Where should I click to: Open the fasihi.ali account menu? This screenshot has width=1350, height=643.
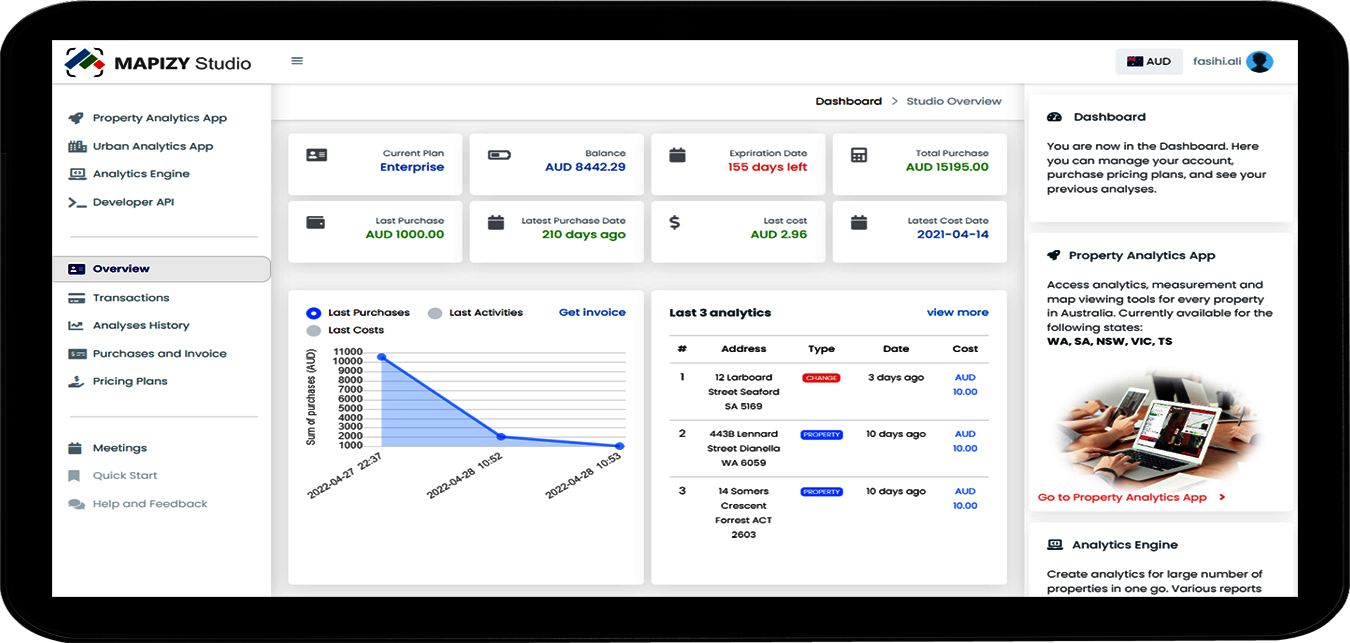coord(1233,62)
